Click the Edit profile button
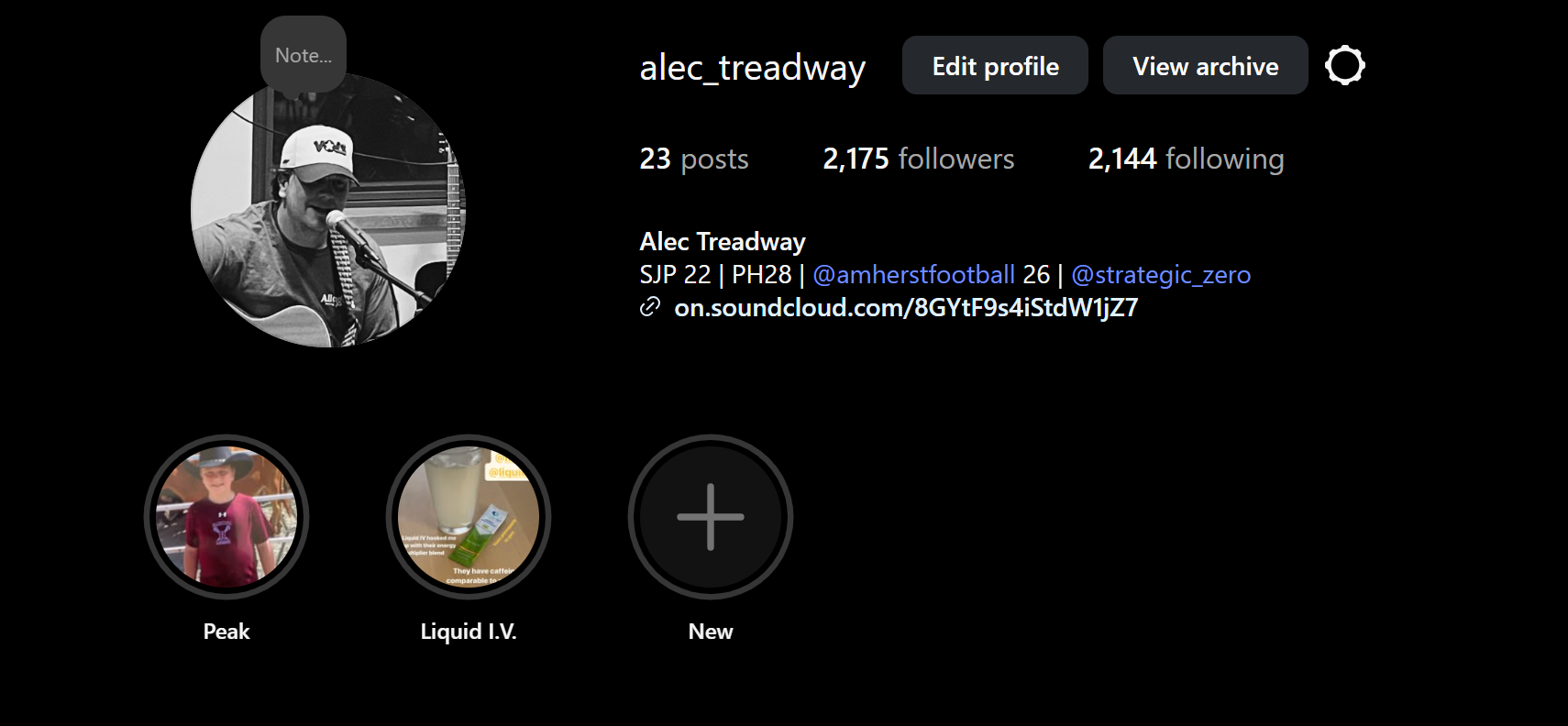The height and width of the screenshot is (726, 1568). (x=995, y=65)
